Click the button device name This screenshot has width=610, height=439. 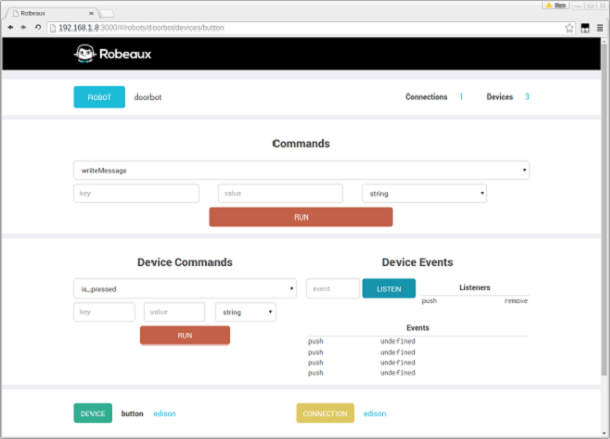[132, 414]
